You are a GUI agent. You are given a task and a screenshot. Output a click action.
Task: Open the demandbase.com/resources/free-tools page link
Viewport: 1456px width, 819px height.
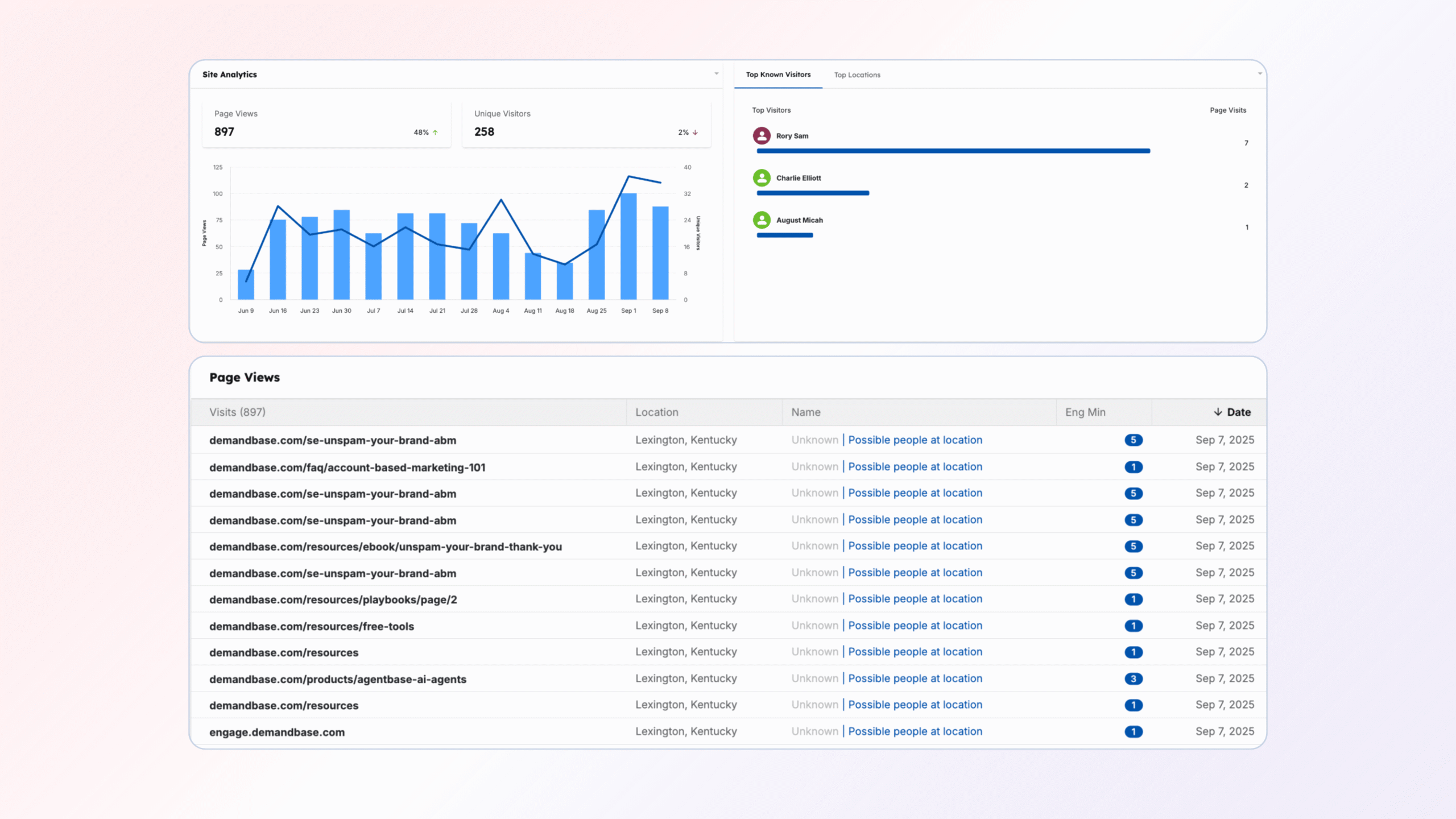pos(311,626)
